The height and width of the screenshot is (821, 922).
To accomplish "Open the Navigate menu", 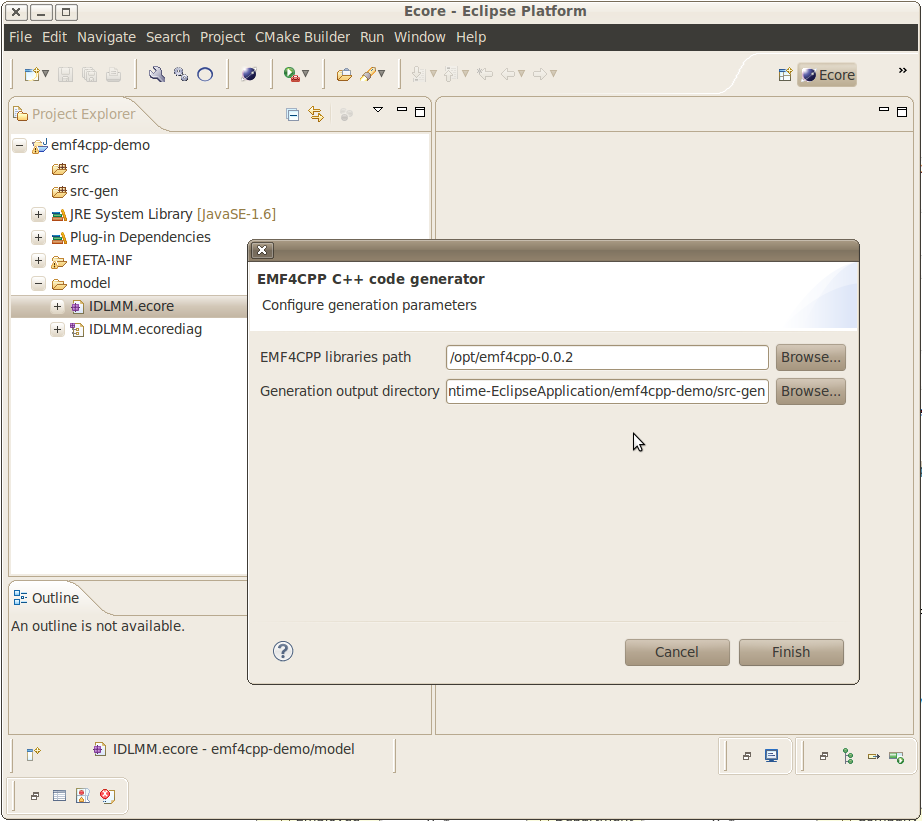I will pyautogui.click(x=106, y=37).
